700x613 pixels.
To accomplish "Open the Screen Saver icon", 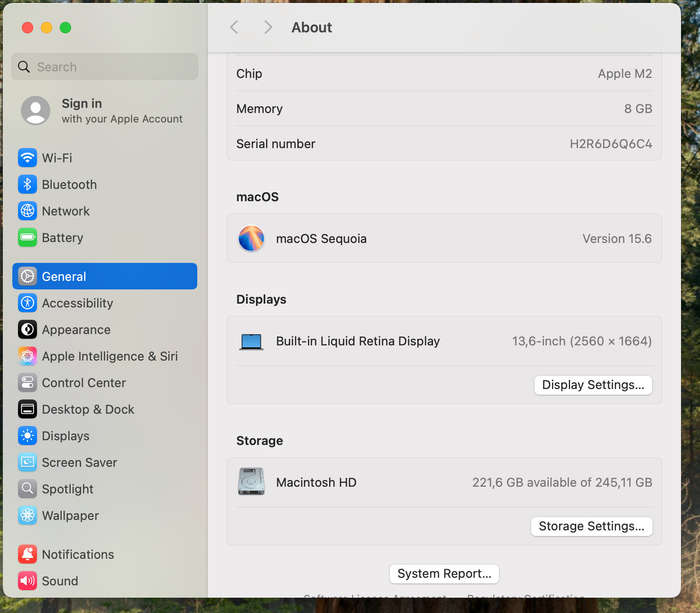I will pyautogui.click(x=27, y=463).
